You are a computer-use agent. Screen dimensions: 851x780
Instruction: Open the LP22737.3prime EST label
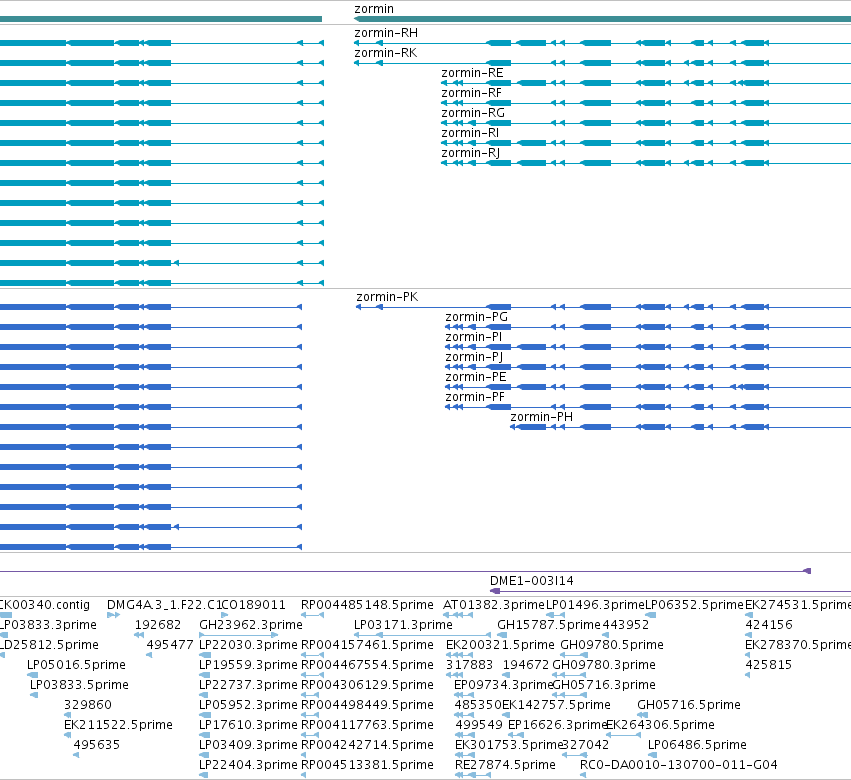tap(249, 685)
